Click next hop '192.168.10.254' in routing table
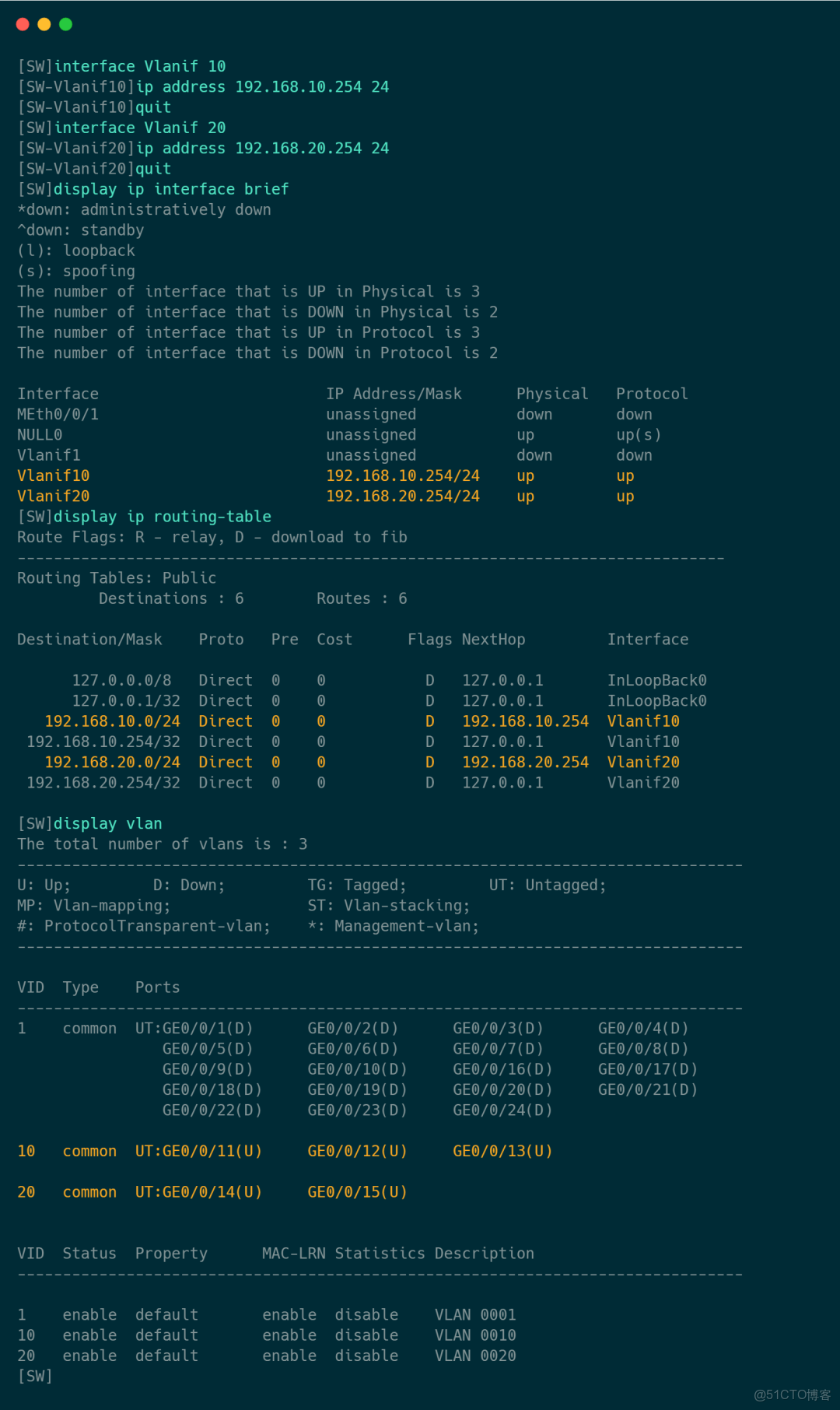840x1410 pixels. (526, 721)
